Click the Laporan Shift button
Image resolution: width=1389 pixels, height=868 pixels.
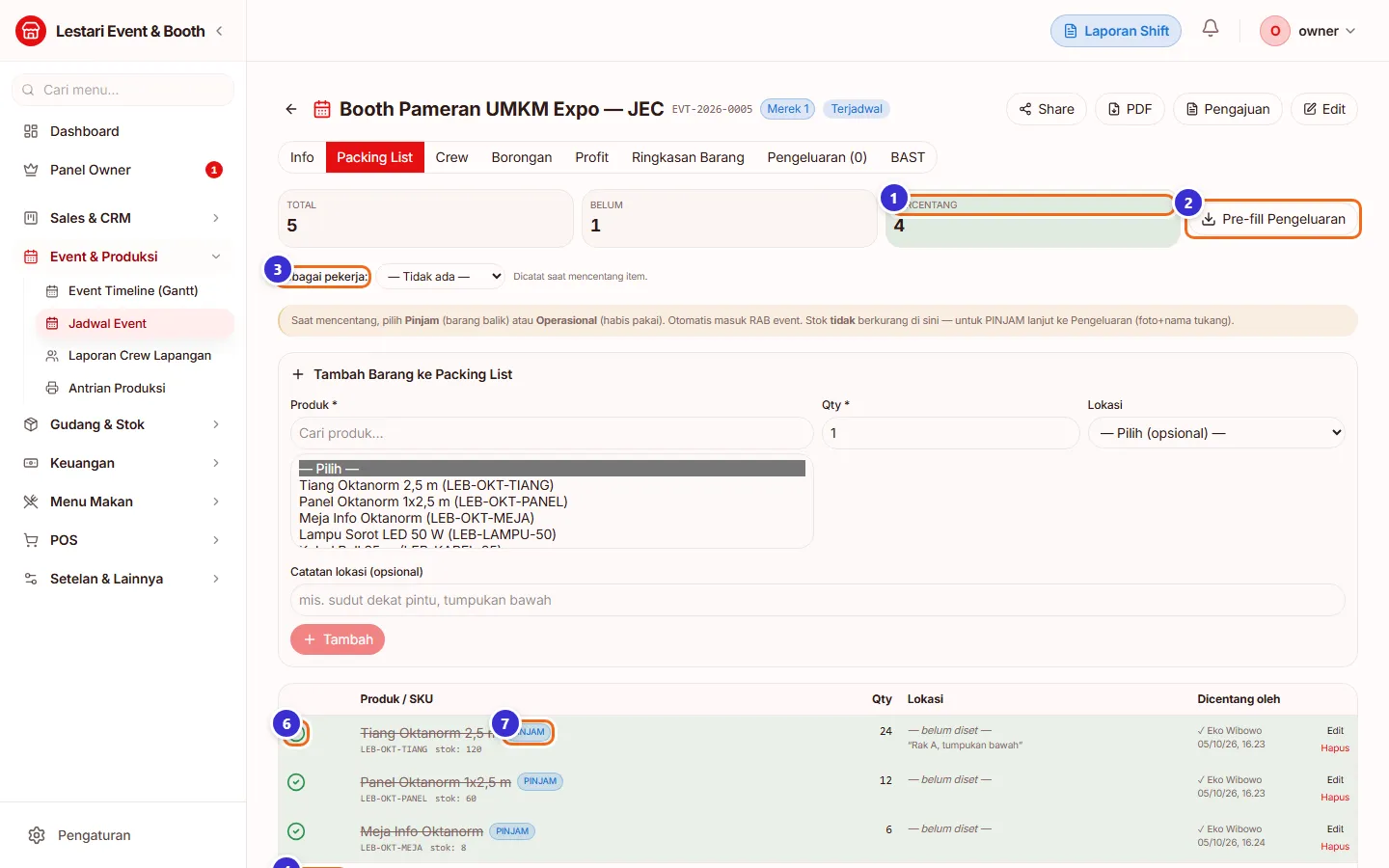(x=1116, y=31)
